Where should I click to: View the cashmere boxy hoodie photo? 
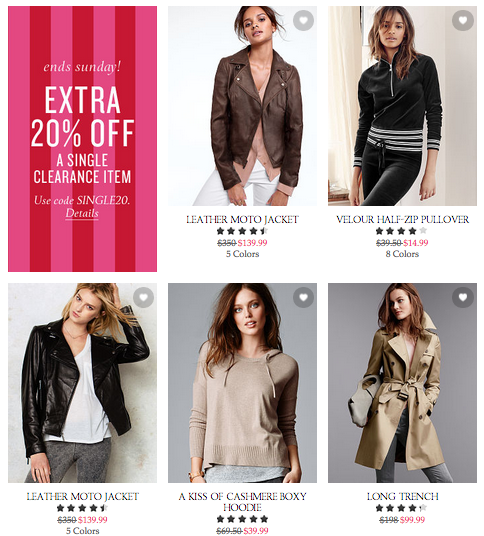coord(242,383)
